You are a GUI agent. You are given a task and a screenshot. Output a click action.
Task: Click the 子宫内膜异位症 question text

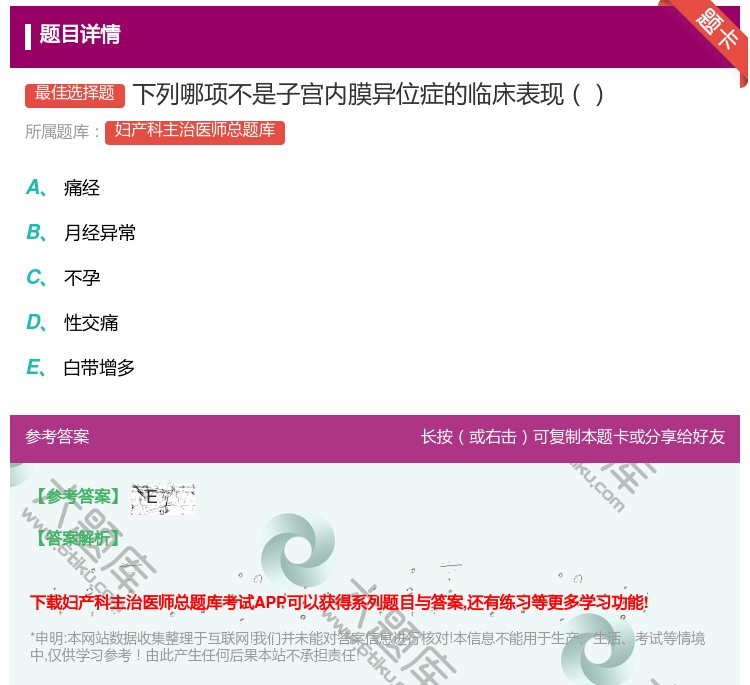point(368,95)
